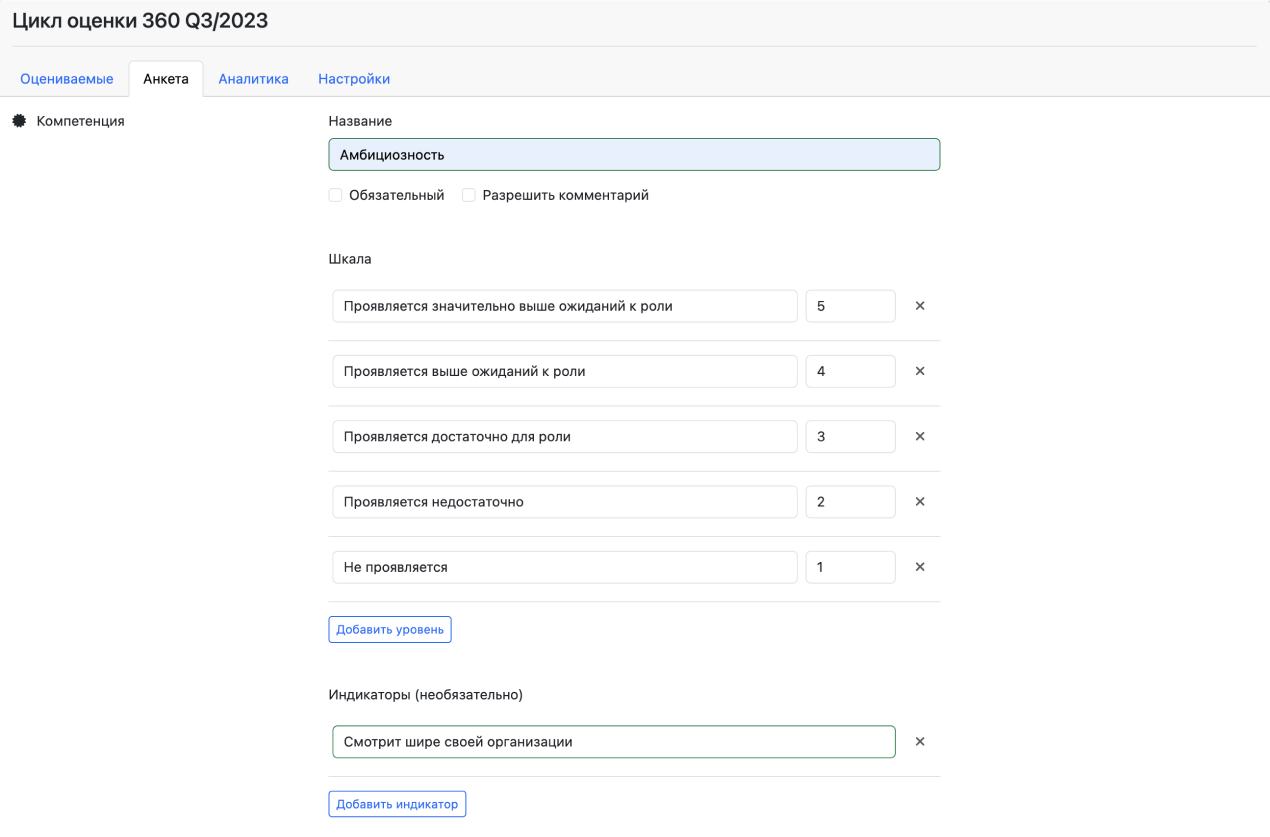The image size is (1270, 837).
Task: Remove the 'Не проявляется' scale level
Action: [x=920, y=567]
